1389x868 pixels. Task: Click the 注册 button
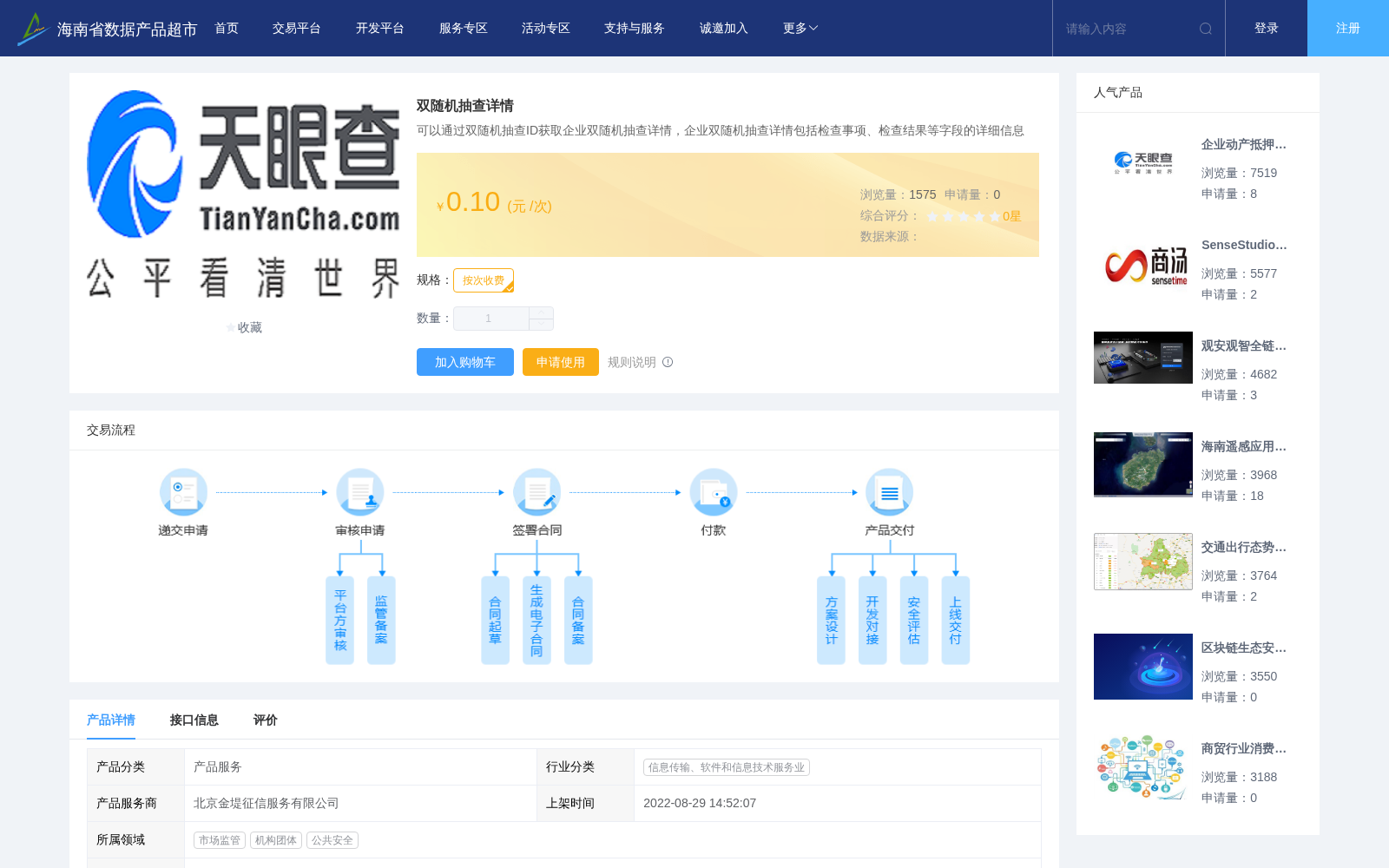[1348, 29]
